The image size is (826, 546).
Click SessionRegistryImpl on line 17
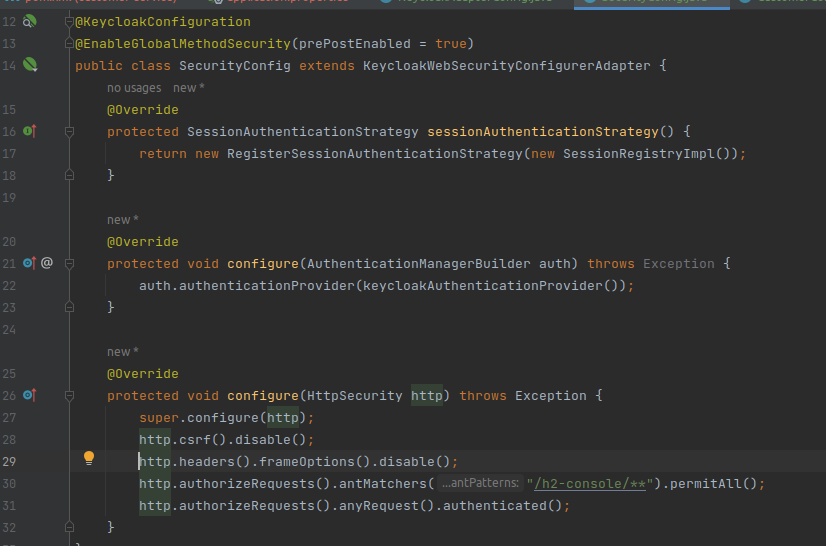click(x=639, y=154)
